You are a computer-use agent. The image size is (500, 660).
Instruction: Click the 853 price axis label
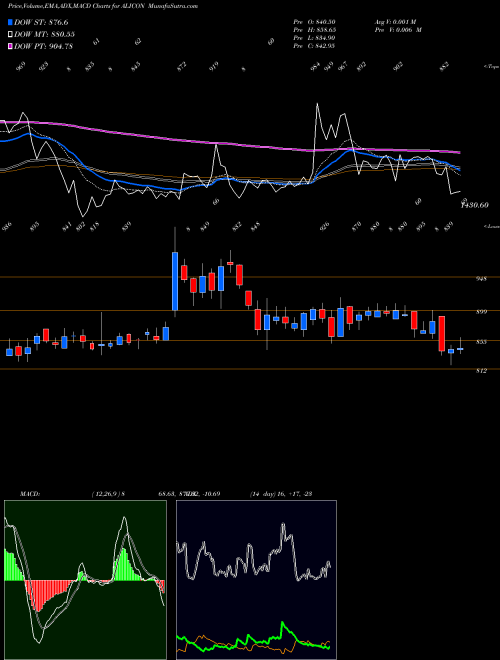point(483,342)
